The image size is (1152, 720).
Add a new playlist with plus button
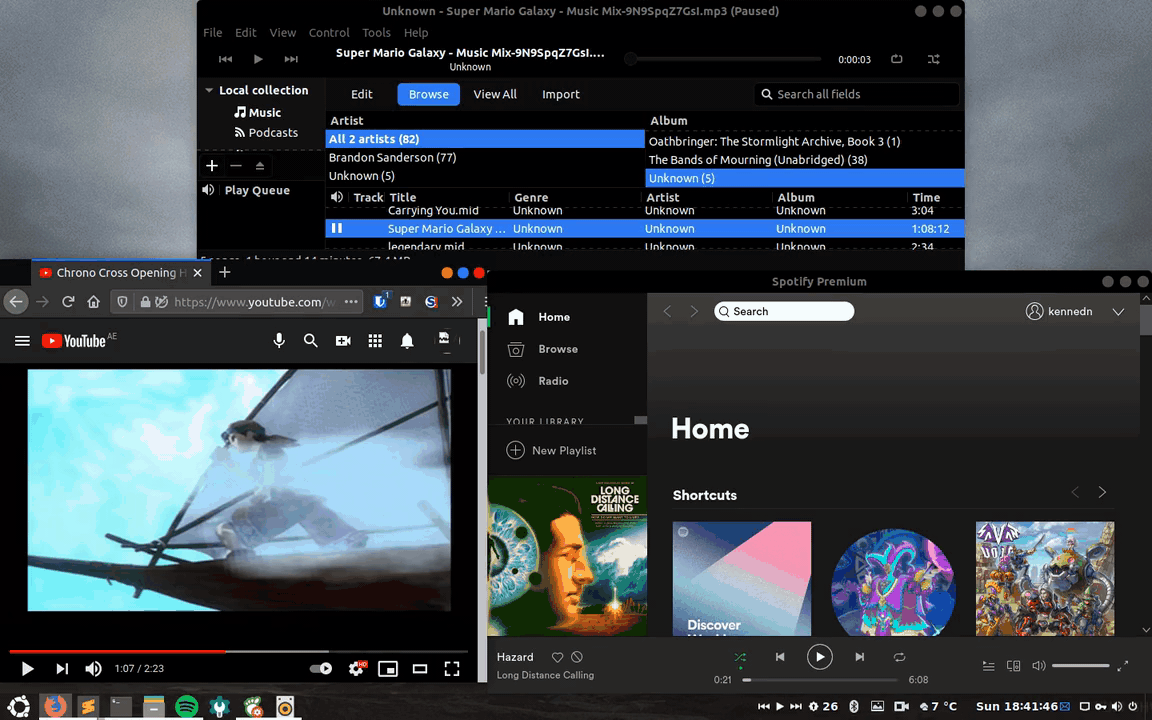212,165
